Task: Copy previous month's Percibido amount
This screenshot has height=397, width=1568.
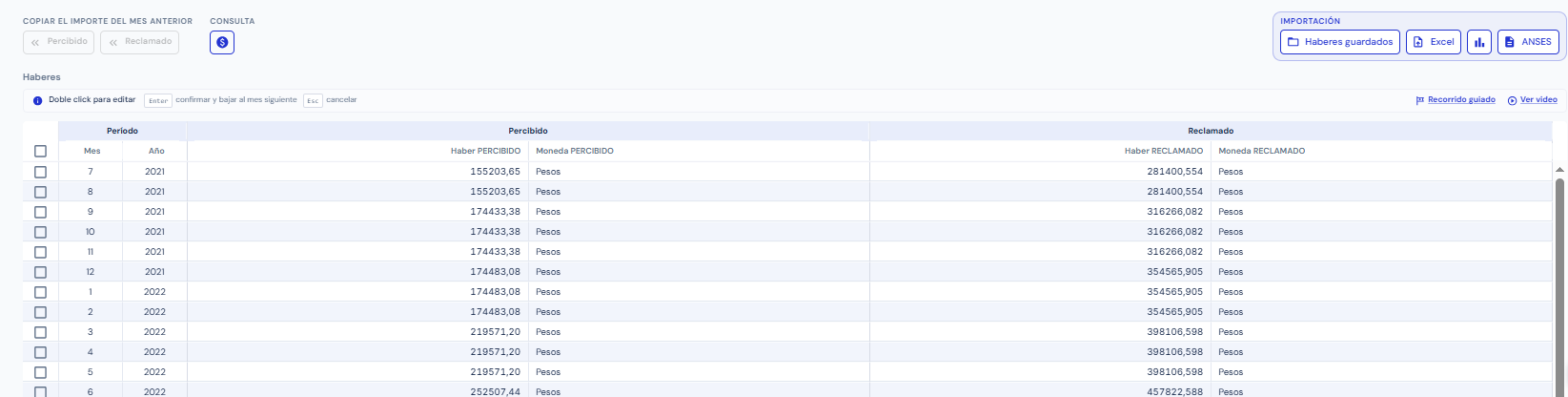Action: (59, 42)
